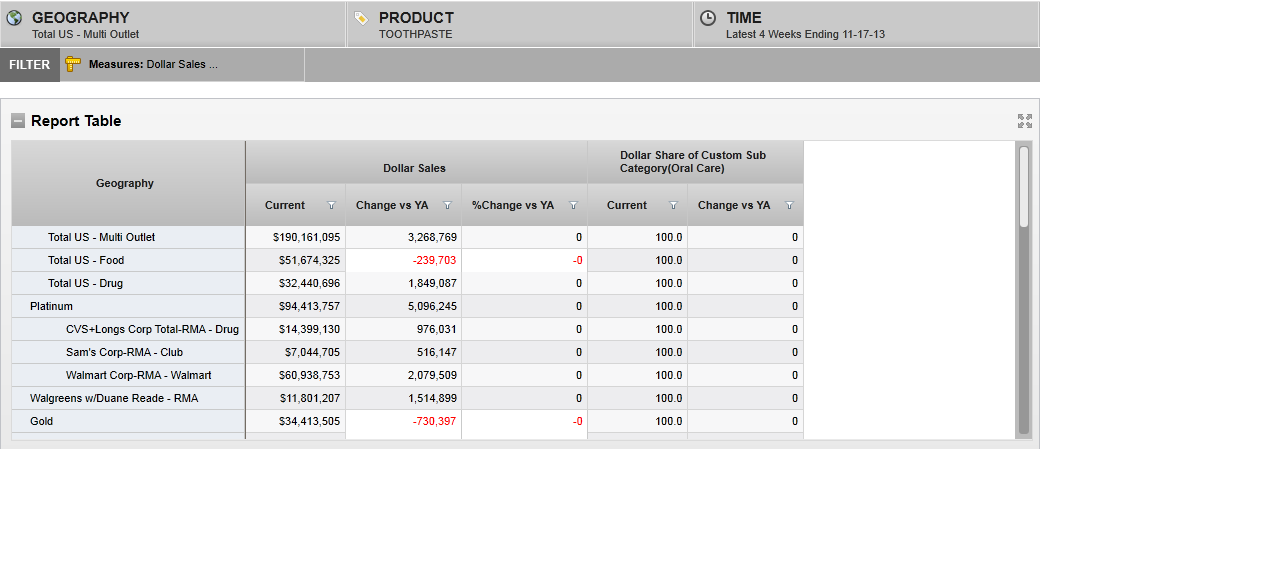Click the table's vertical scrollbar thumb
Image resolution: width=1268 pixels, height=587 pixels.
(x=1023, y=187)
